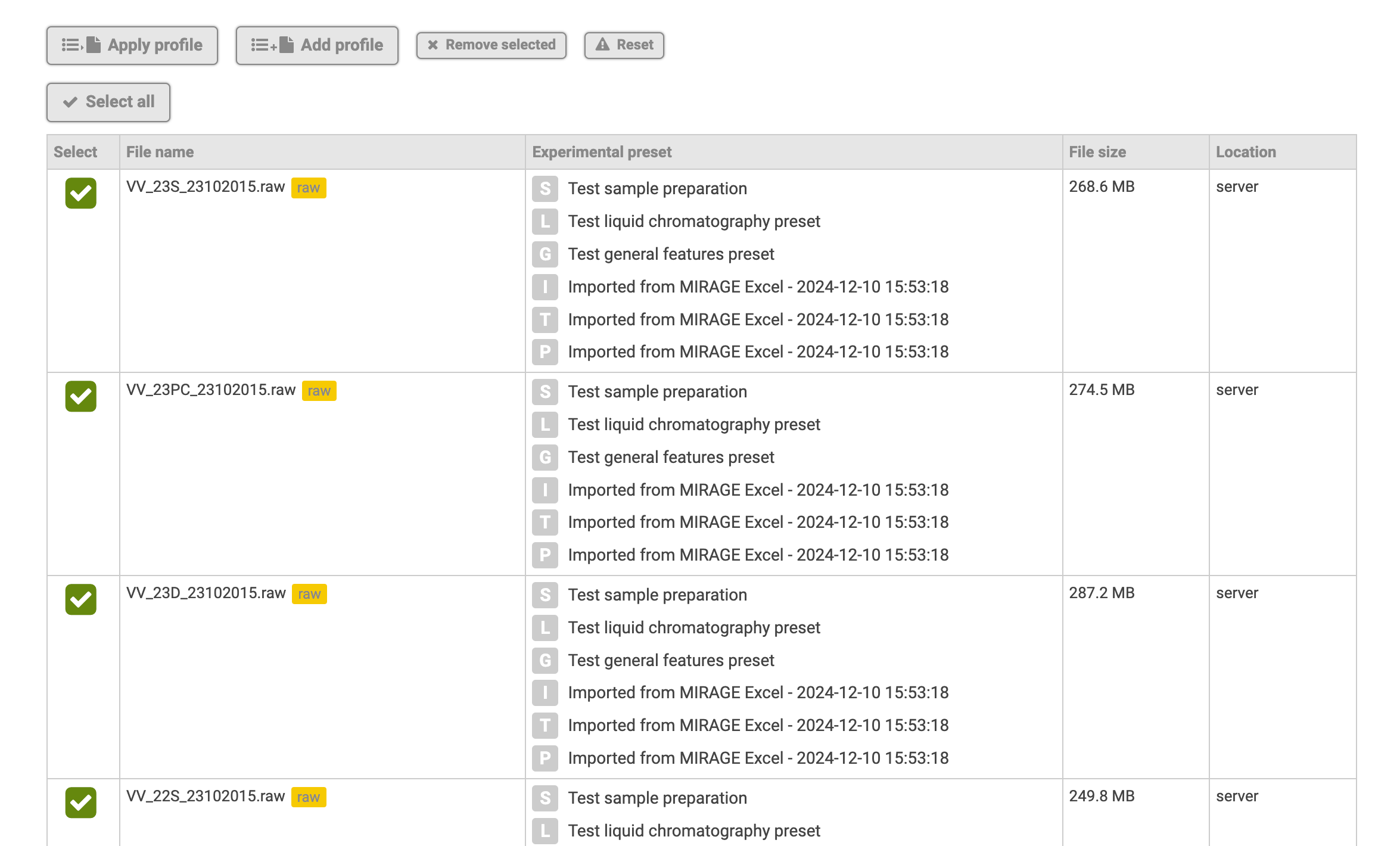This screenshot has width=1400, height=846.
Task: Click the File name column header
Action: (160, 153)
